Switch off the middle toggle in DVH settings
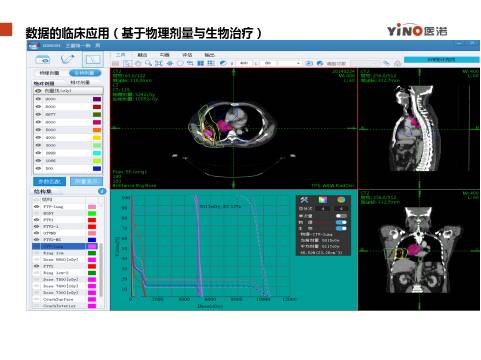The width and height of the screenshot is (481, 360). point(341,222)
